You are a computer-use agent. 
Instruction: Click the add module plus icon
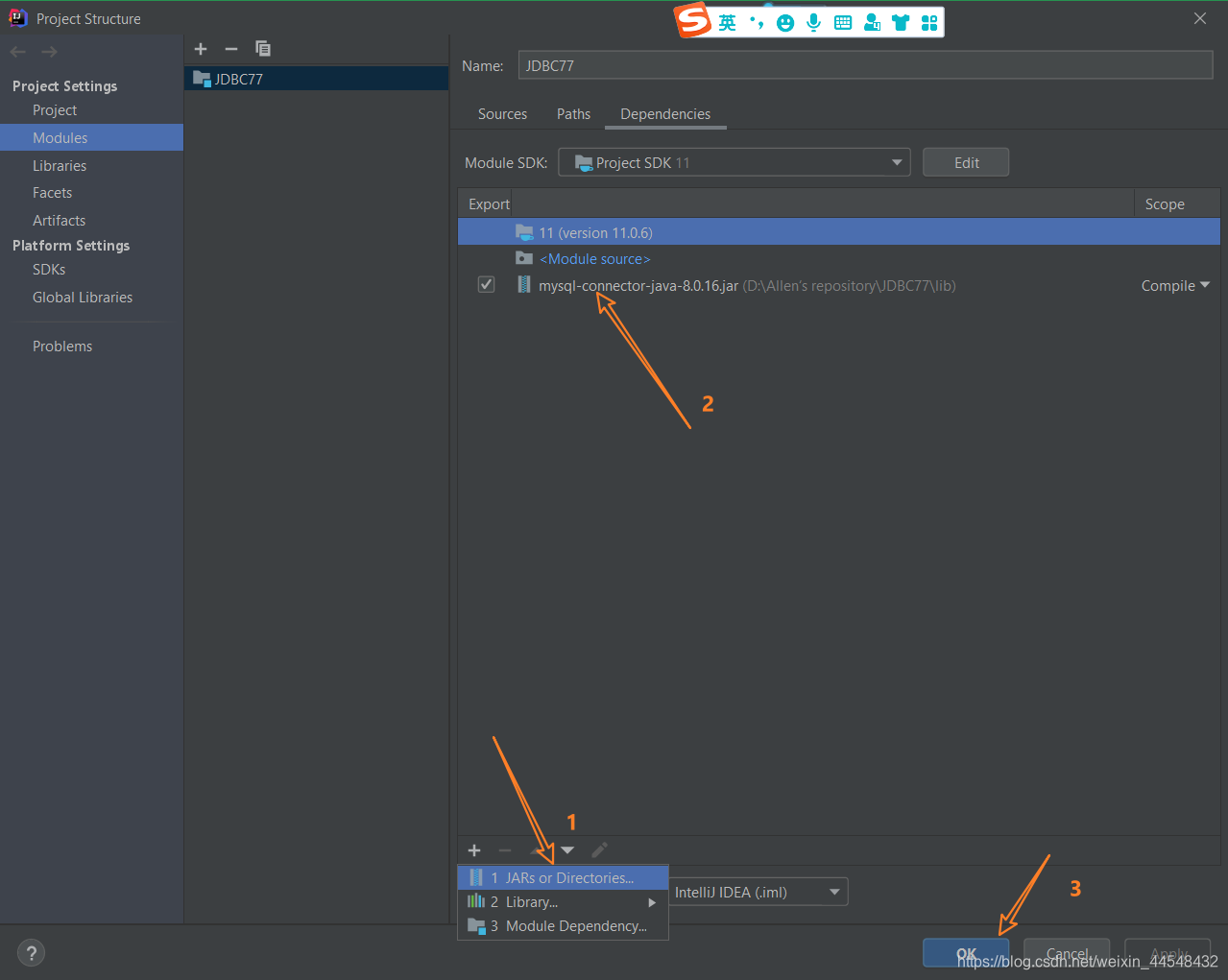click(201, 49)
